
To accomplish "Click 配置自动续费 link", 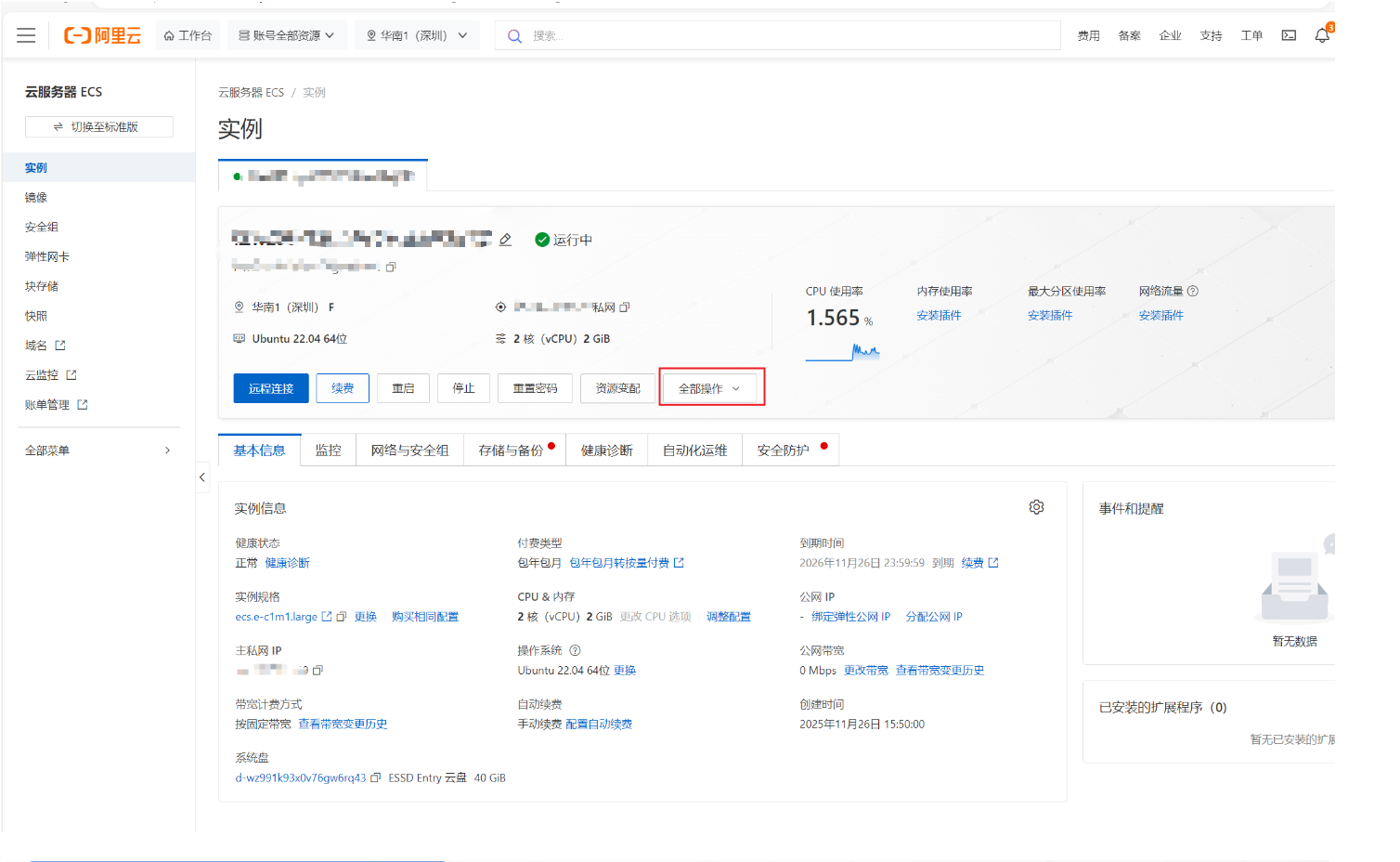I will click(599, 725).
